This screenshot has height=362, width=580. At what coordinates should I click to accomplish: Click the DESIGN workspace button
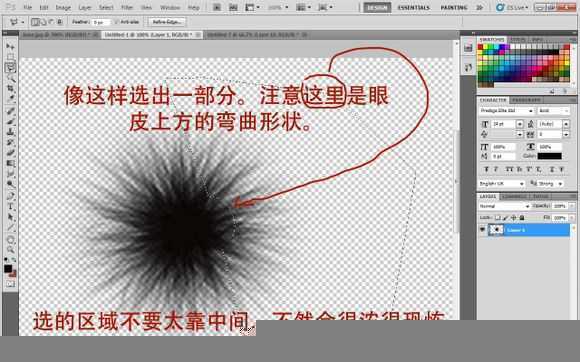coord(377,7)
